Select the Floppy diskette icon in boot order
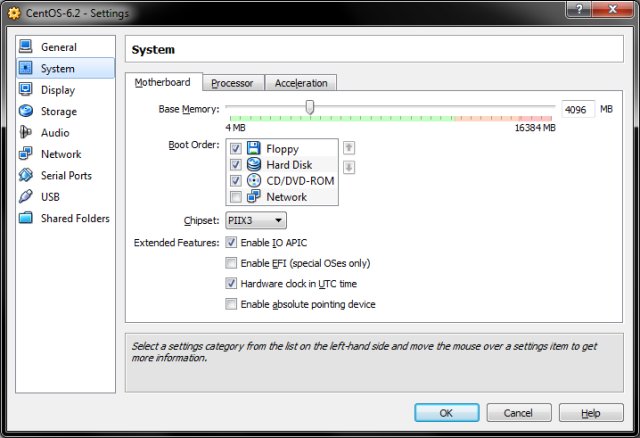Viewport: 640px width, 438px height. pyautogui.click(x=253, y=148)
